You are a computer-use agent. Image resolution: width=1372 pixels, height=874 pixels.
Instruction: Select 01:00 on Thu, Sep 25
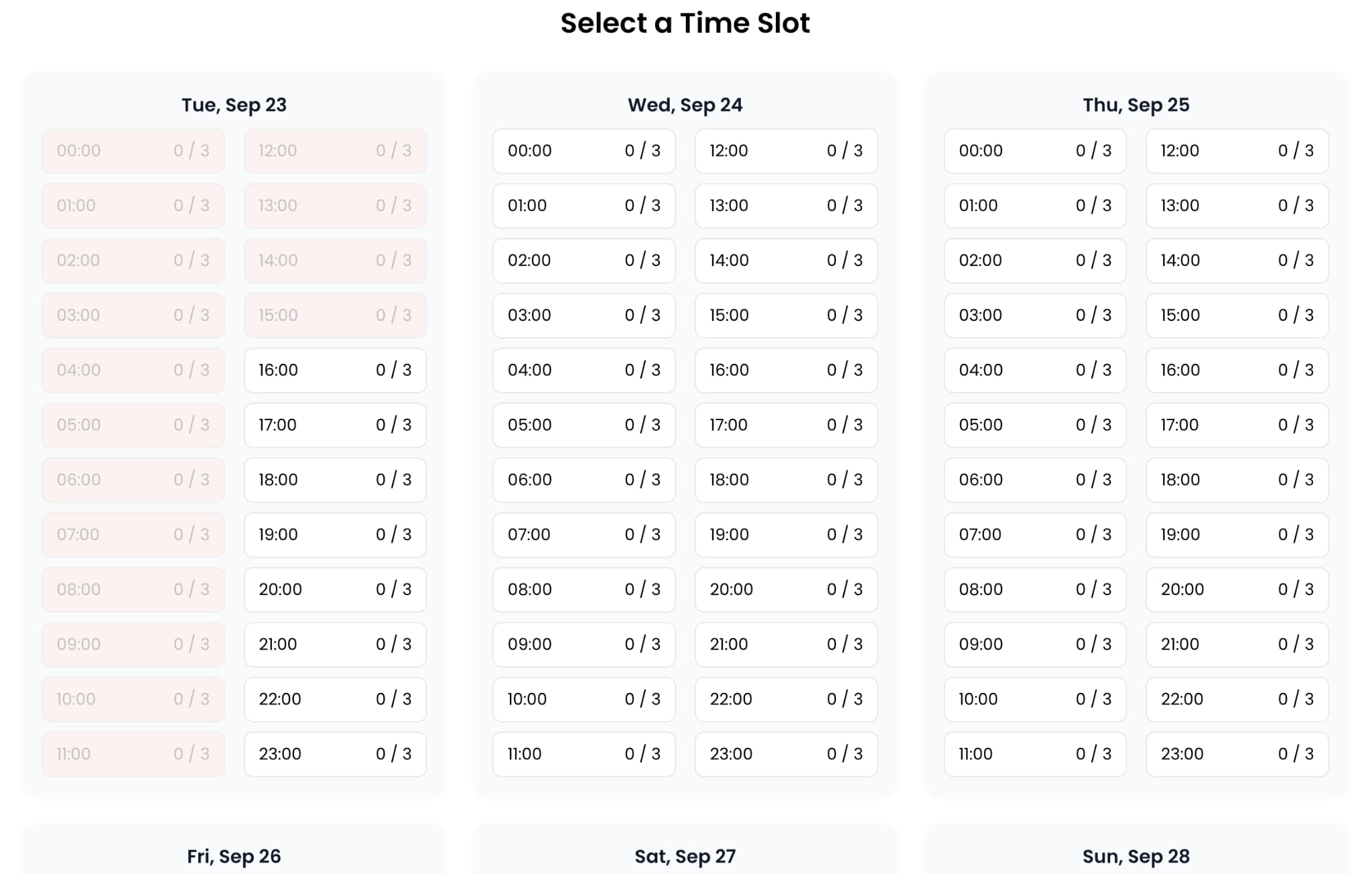pos(1035,206)
